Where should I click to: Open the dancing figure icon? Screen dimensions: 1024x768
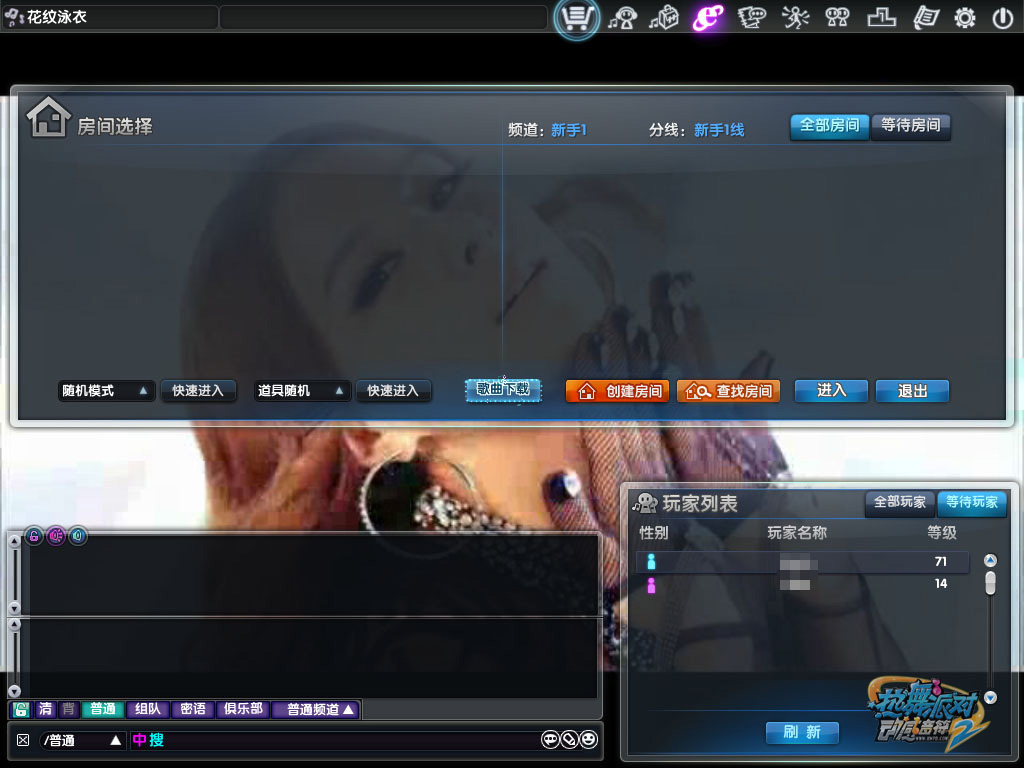795,18
